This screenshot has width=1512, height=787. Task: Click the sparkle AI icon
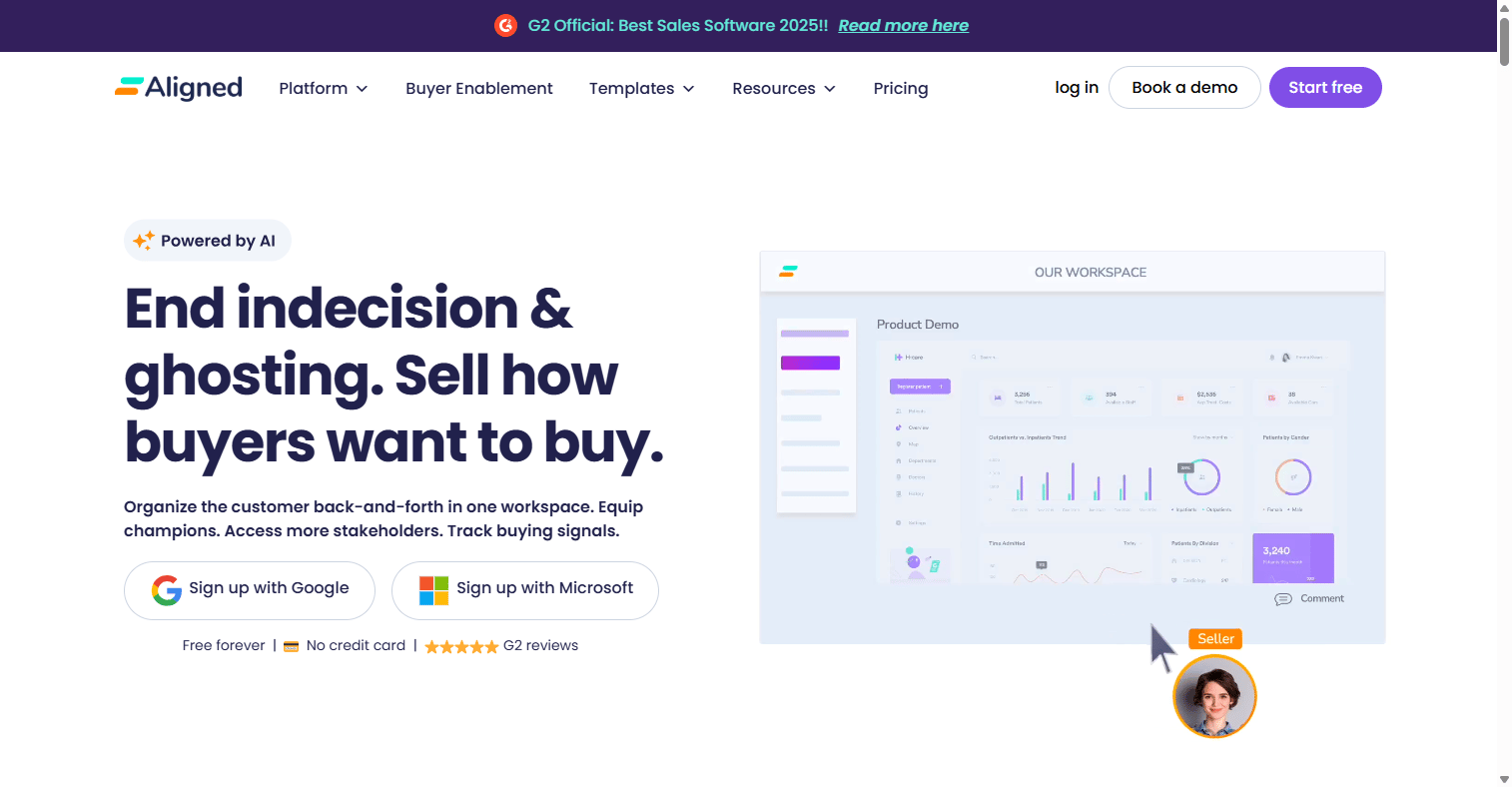click(x=144, y=240)
